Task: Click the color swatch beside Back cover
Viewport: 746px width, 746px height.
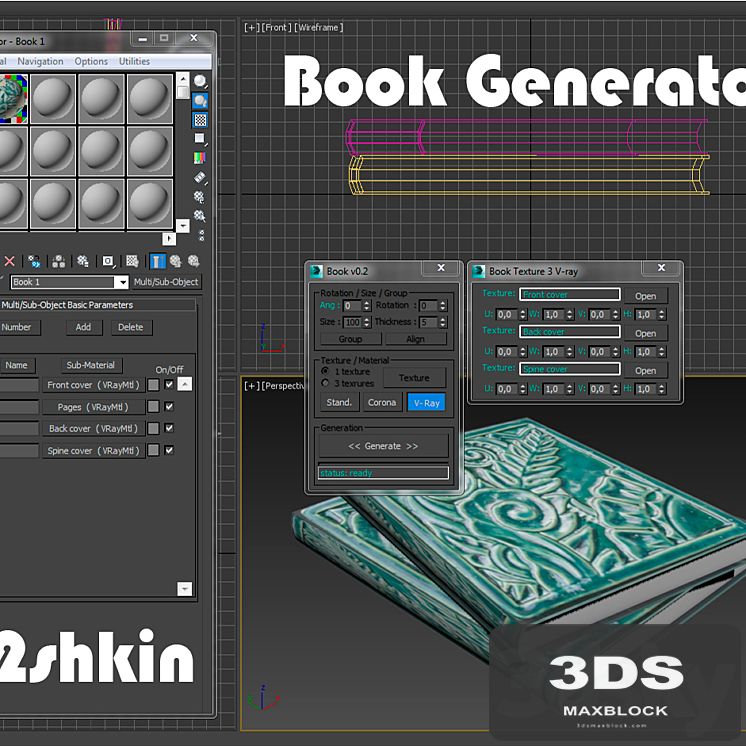Action: tap(153, 428)
